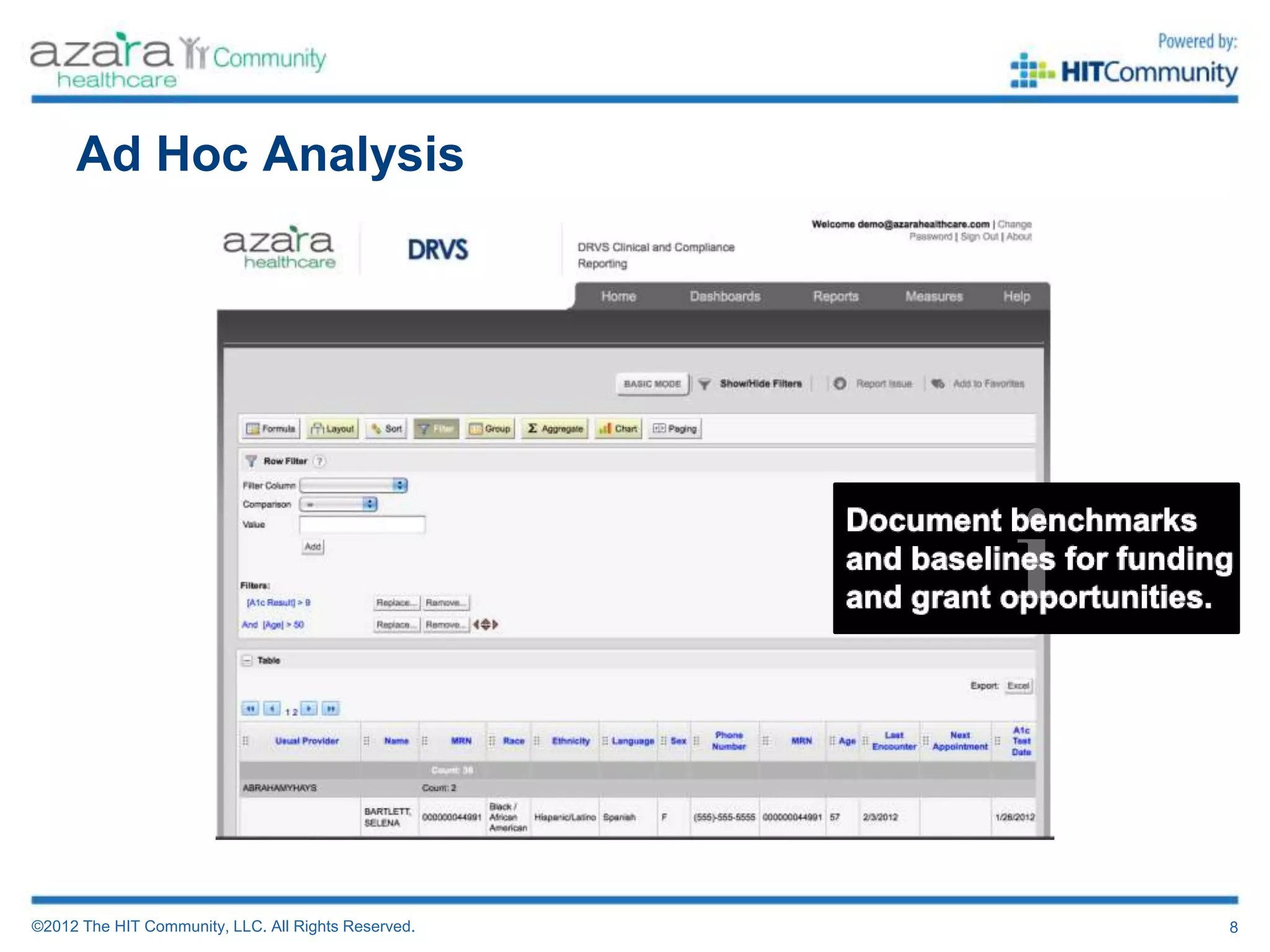Click the Row Filter help icon

click(x=319, y=461)
